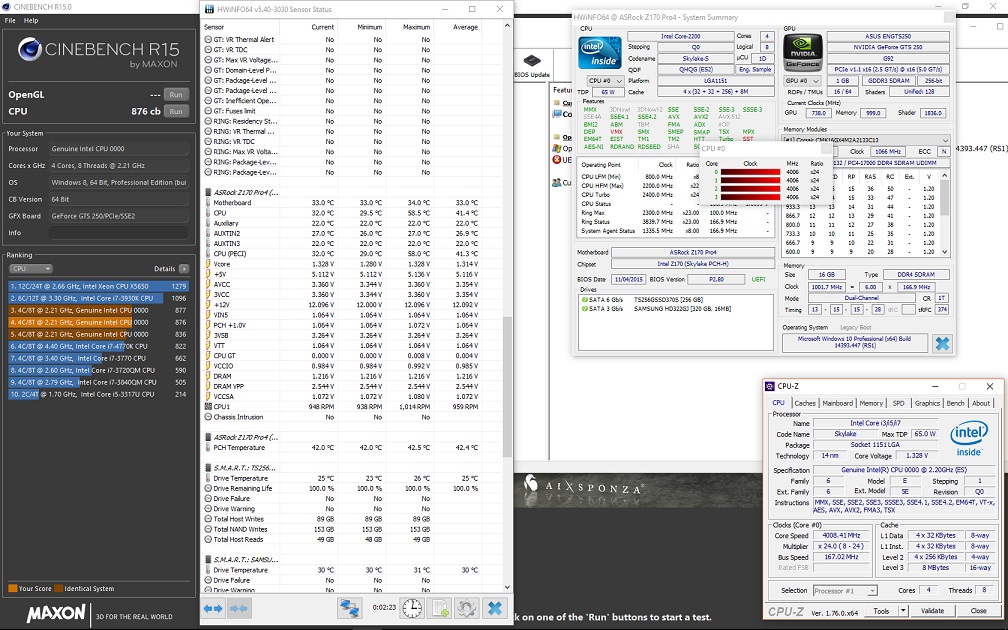Run the CPU benchmark

[176, 111]
